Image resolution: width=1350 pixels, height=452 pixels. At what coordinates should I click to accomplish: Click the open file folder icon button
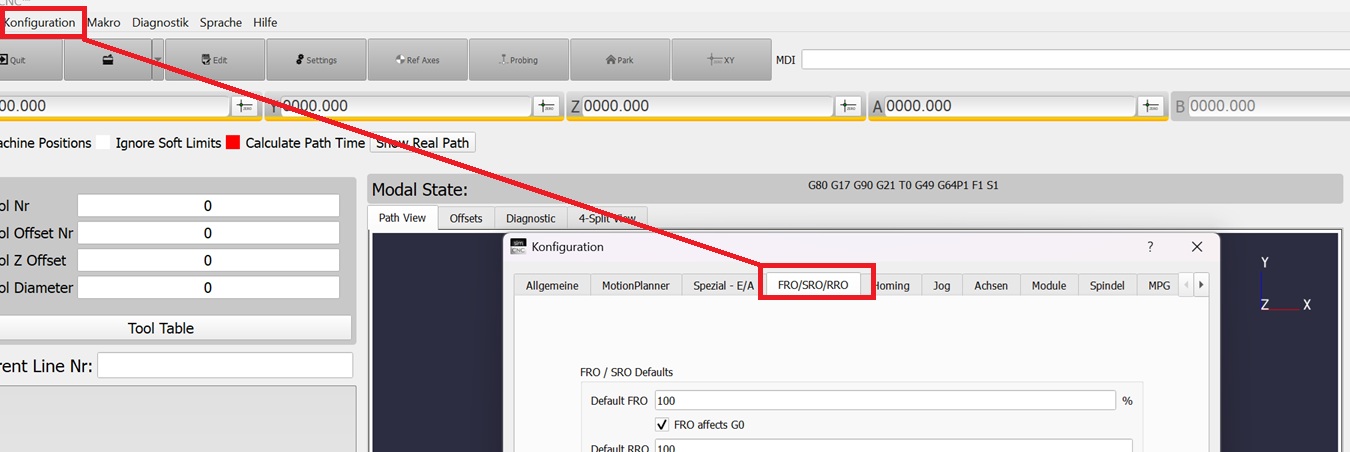107,60
